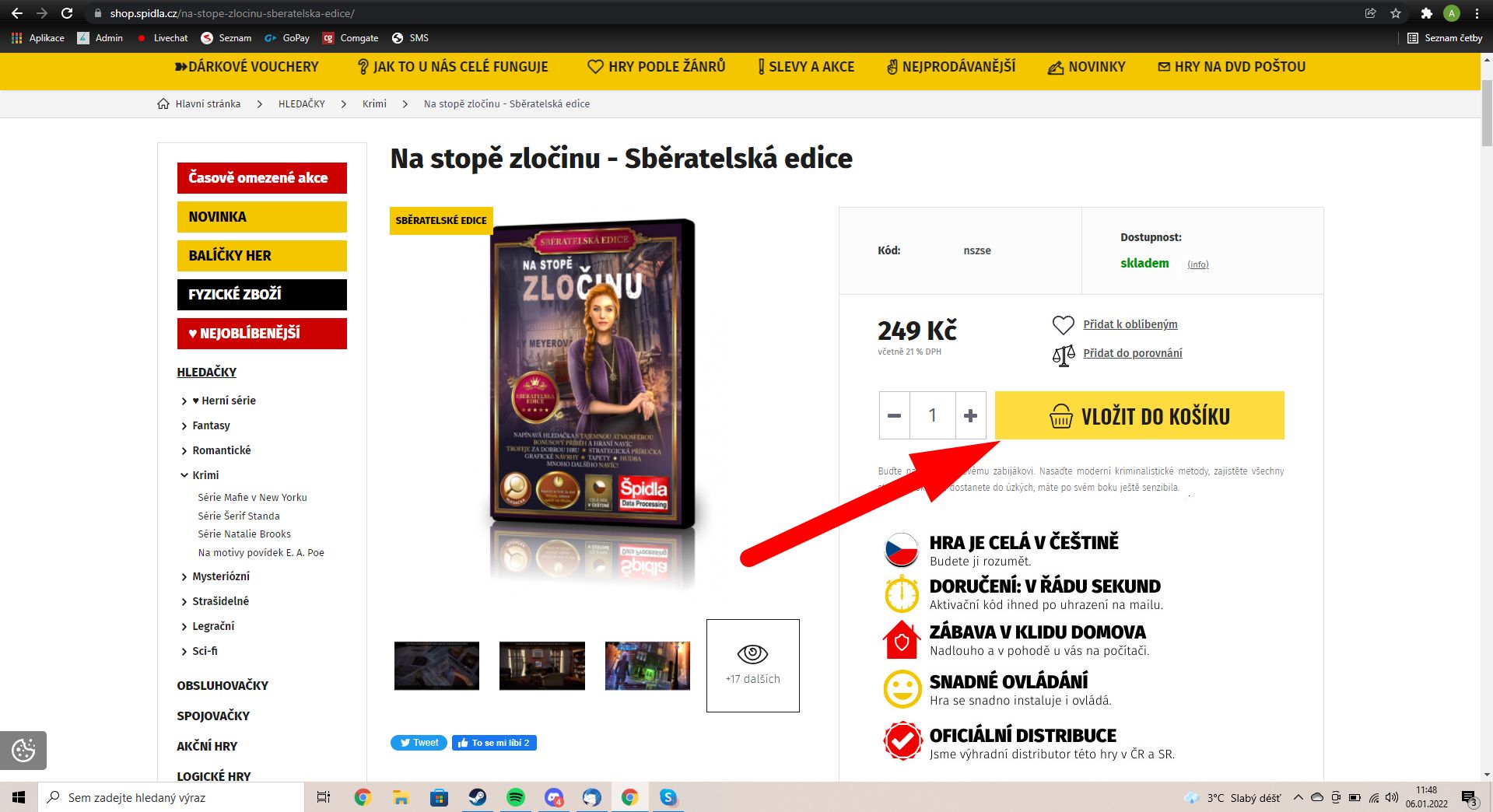This screenshot has height=812, width=1493.
Task: Click the home icon in breadcrumbs
Action: pyautogui.click(x=163, y=104)
